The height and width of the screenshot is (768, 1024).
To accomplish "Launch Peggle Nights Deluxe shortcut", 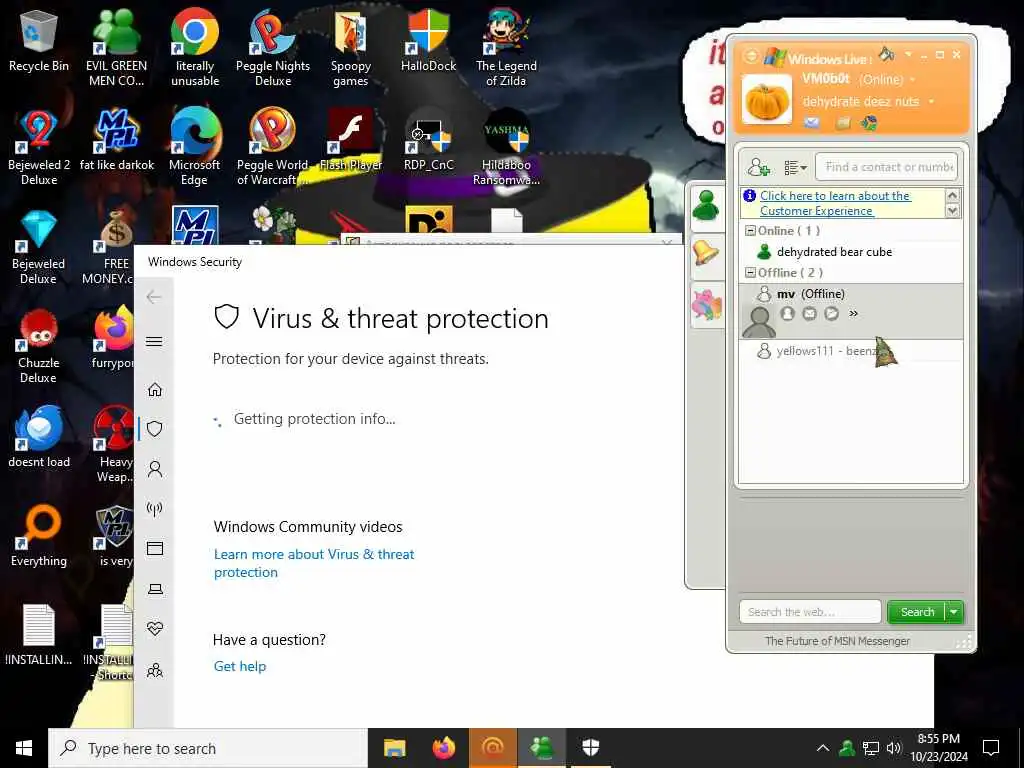I will (273, 49).
